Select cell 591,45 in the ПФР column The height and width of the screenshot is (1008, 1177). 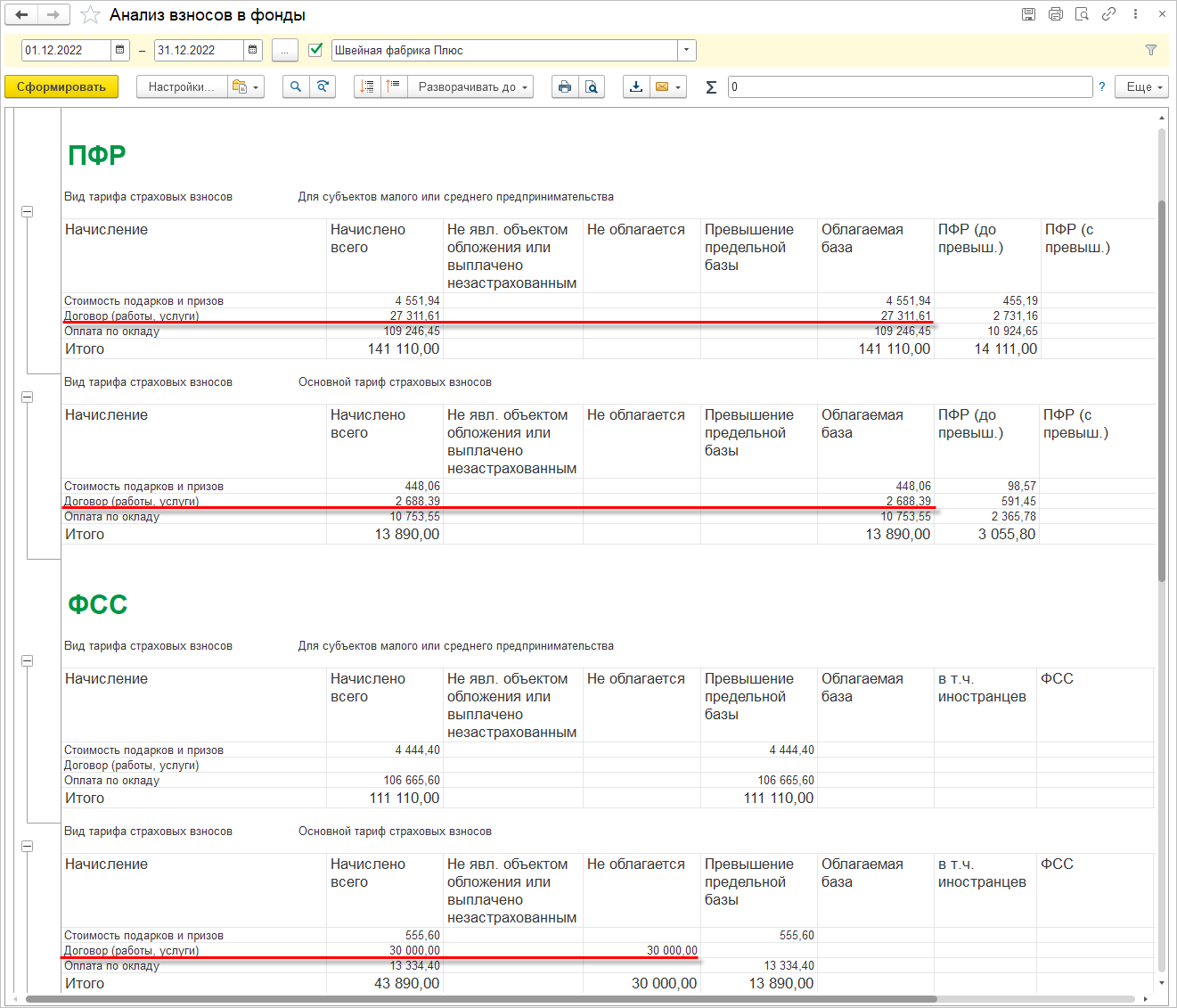[x=986, y=501]
